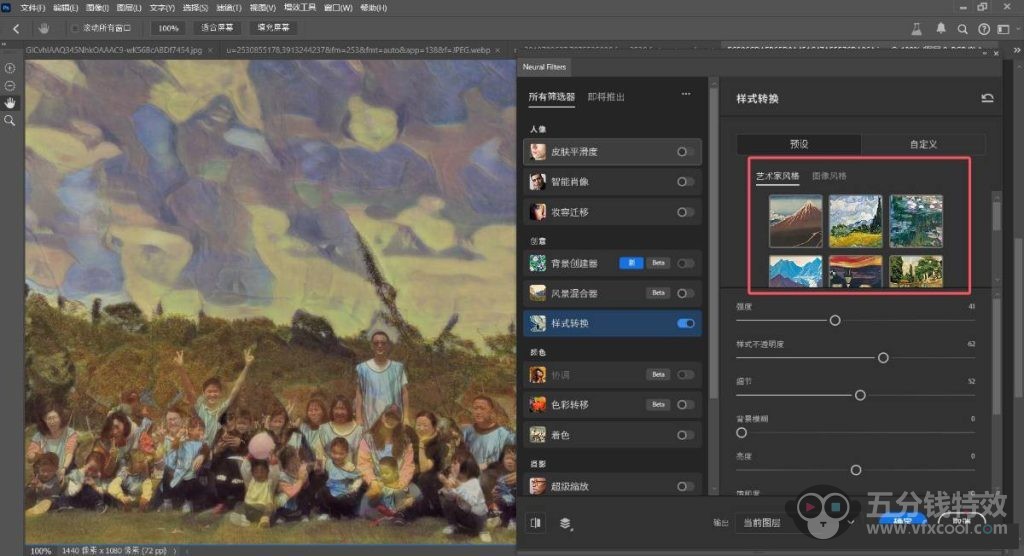Check the 滚动所有窗口 checkbox
Viewport: 1024px width, 556px height.
74,28
